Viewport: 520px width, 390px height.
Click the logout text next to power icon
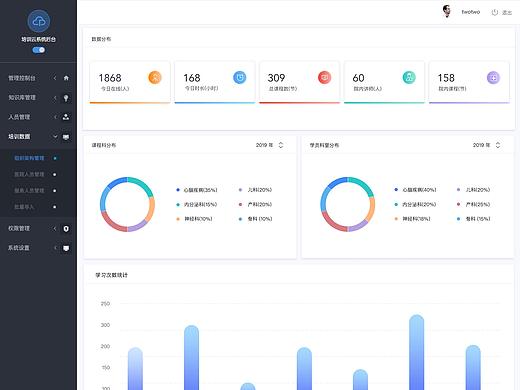pos(507,12)
